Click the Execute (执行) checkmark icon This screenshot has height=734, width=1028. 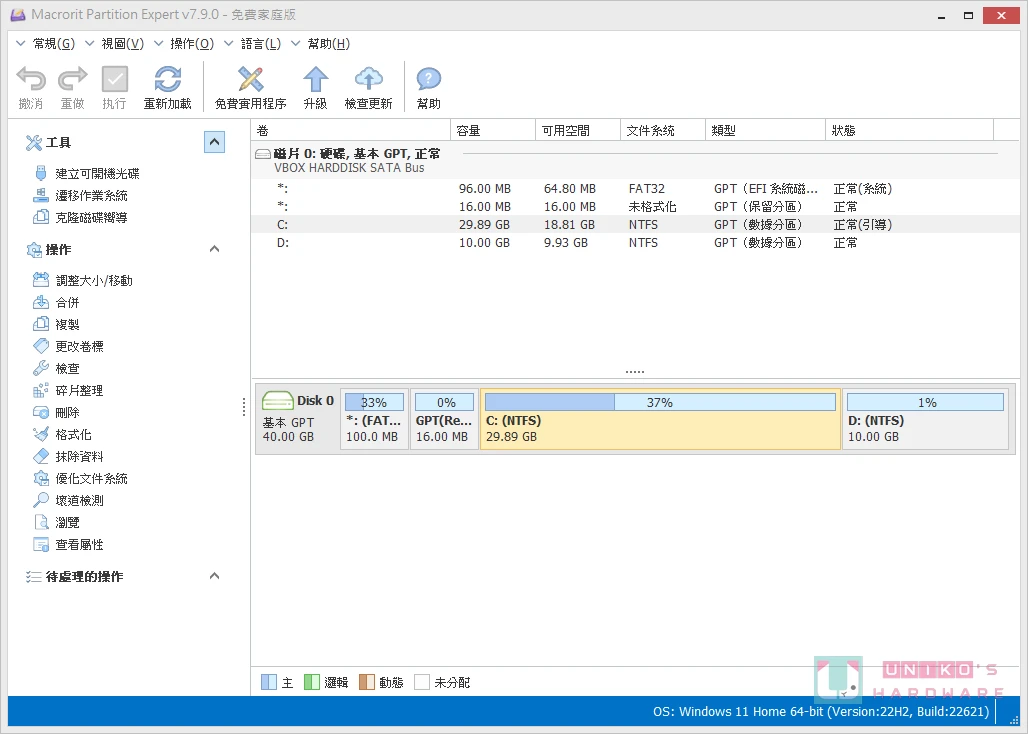click(x=115, y=79)
